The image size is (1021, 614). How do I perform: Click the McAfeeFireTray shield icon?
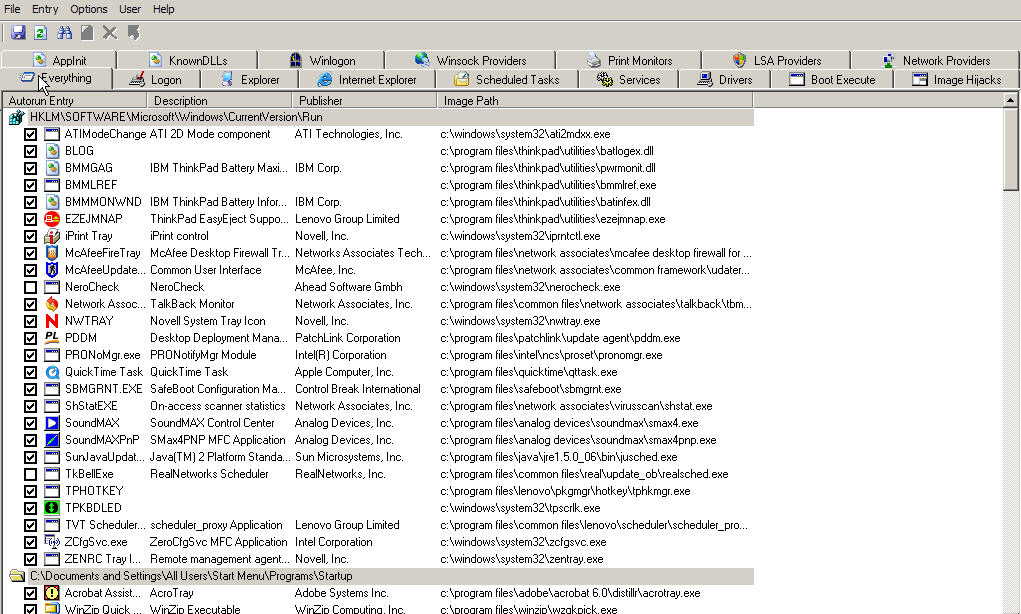[x=52, y=253]
